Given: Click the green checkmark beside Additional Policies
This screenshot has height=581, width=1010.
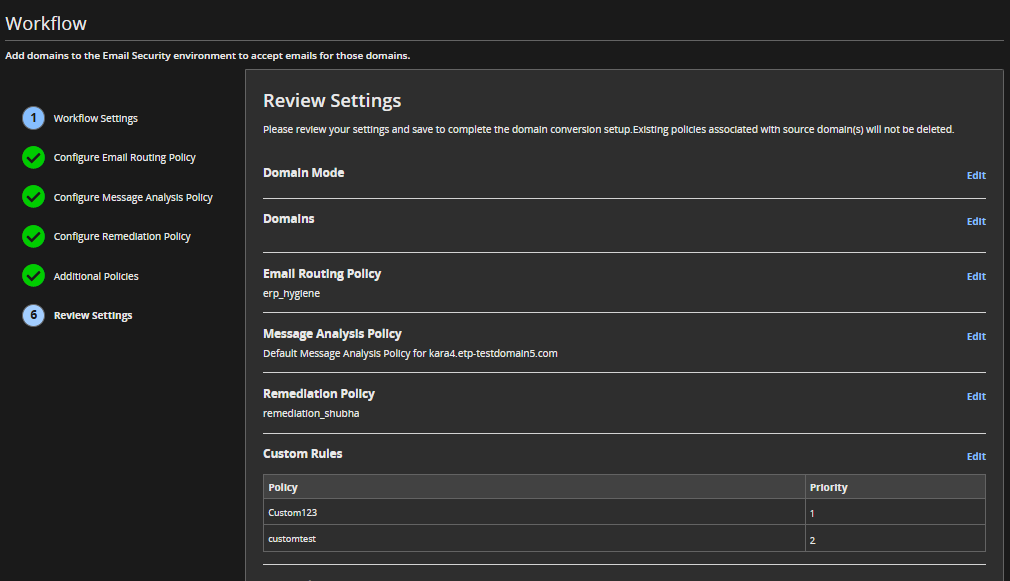Looking at the screenshot, I should point(33,276).
